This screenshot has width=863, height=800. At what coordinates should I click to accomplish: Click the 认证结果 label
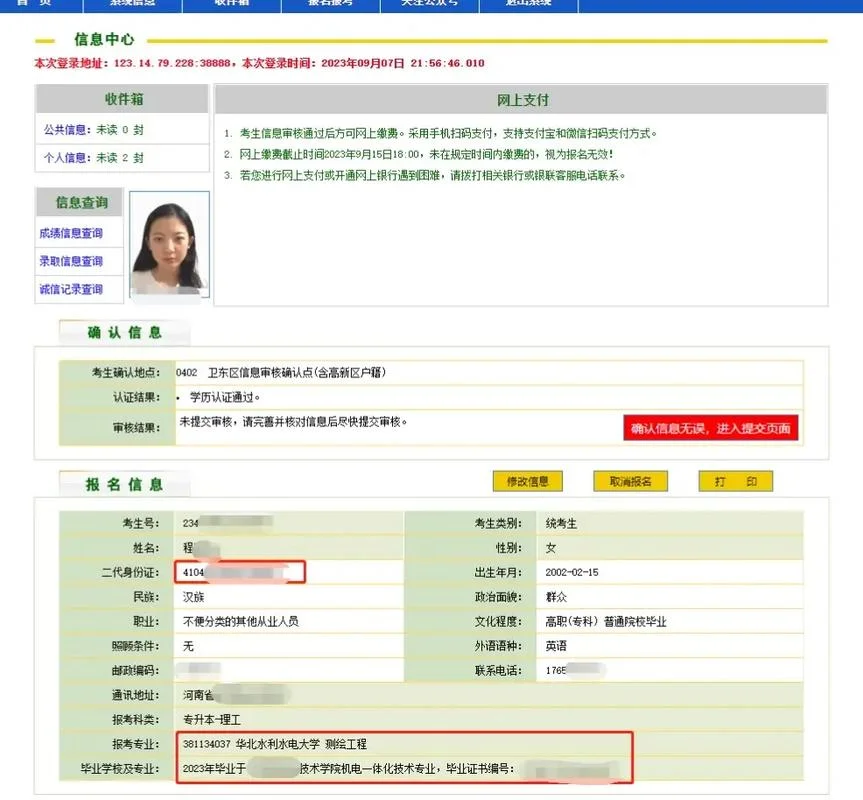136,397
